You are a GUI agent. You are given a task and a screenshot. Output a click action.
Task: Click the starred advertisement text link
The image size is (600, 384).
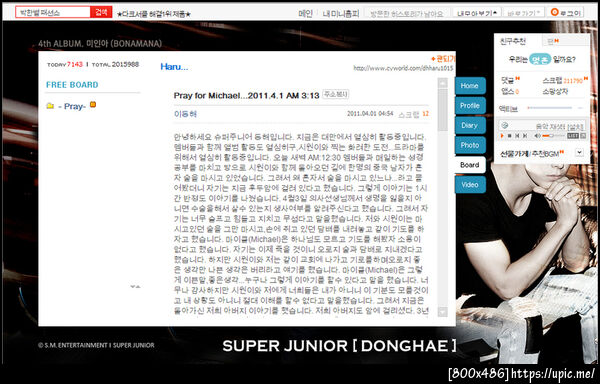click(x=154, y=14)
